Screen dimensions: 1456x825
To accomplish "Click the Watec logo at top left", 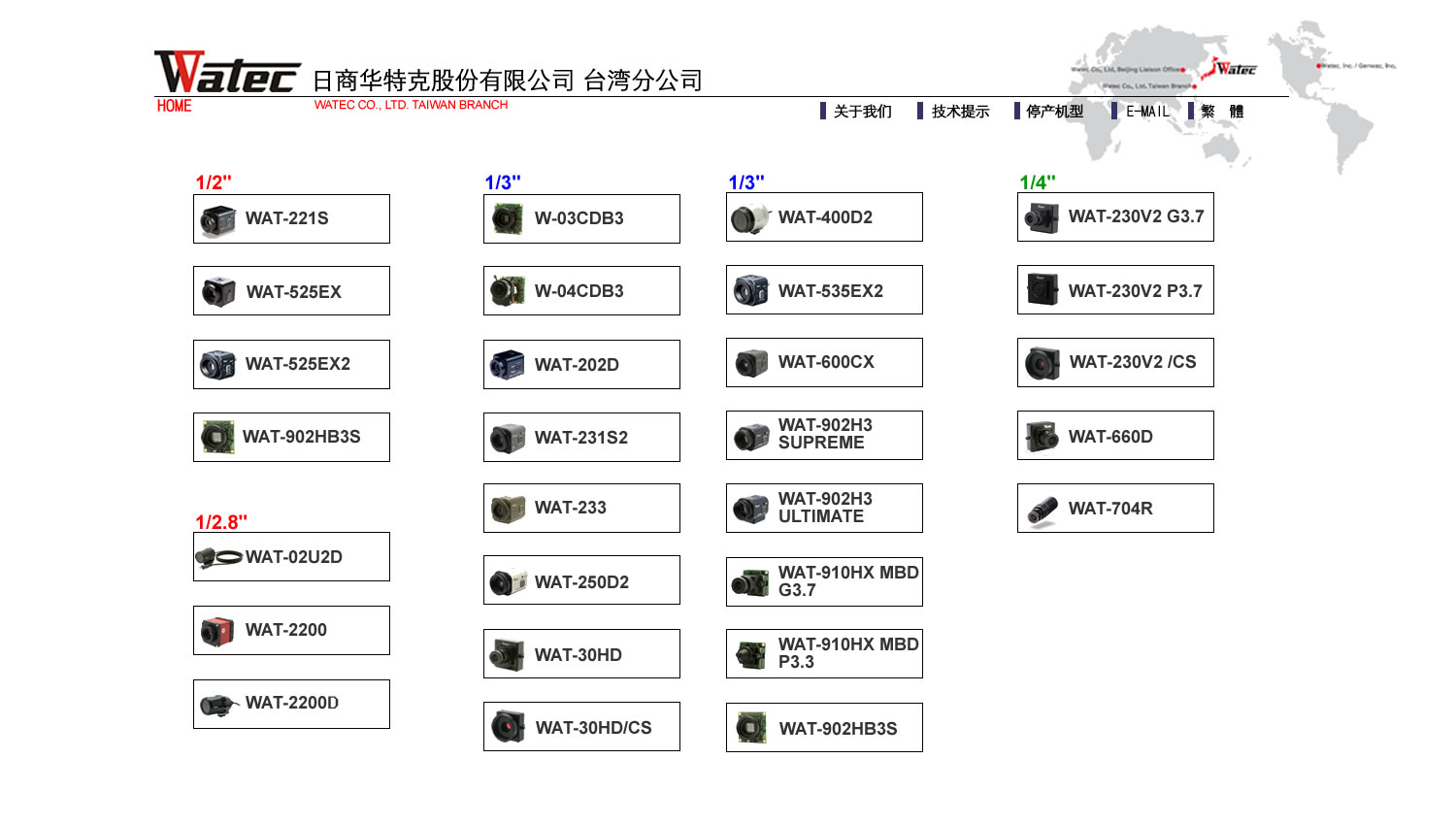I will pyautogui.click(x=227, y=73).
